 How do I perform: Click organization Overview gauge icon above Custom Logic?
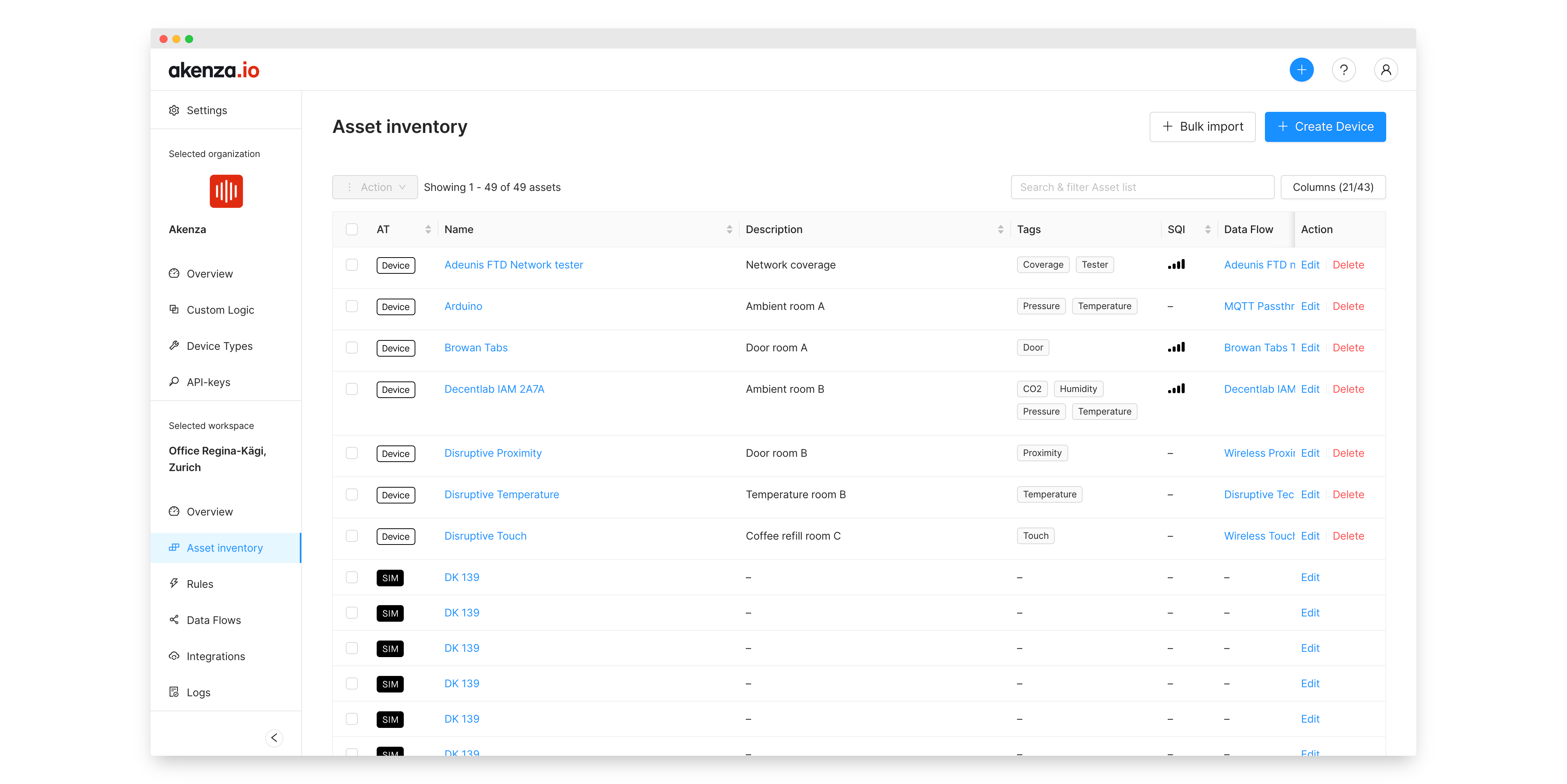pos(174,273)
